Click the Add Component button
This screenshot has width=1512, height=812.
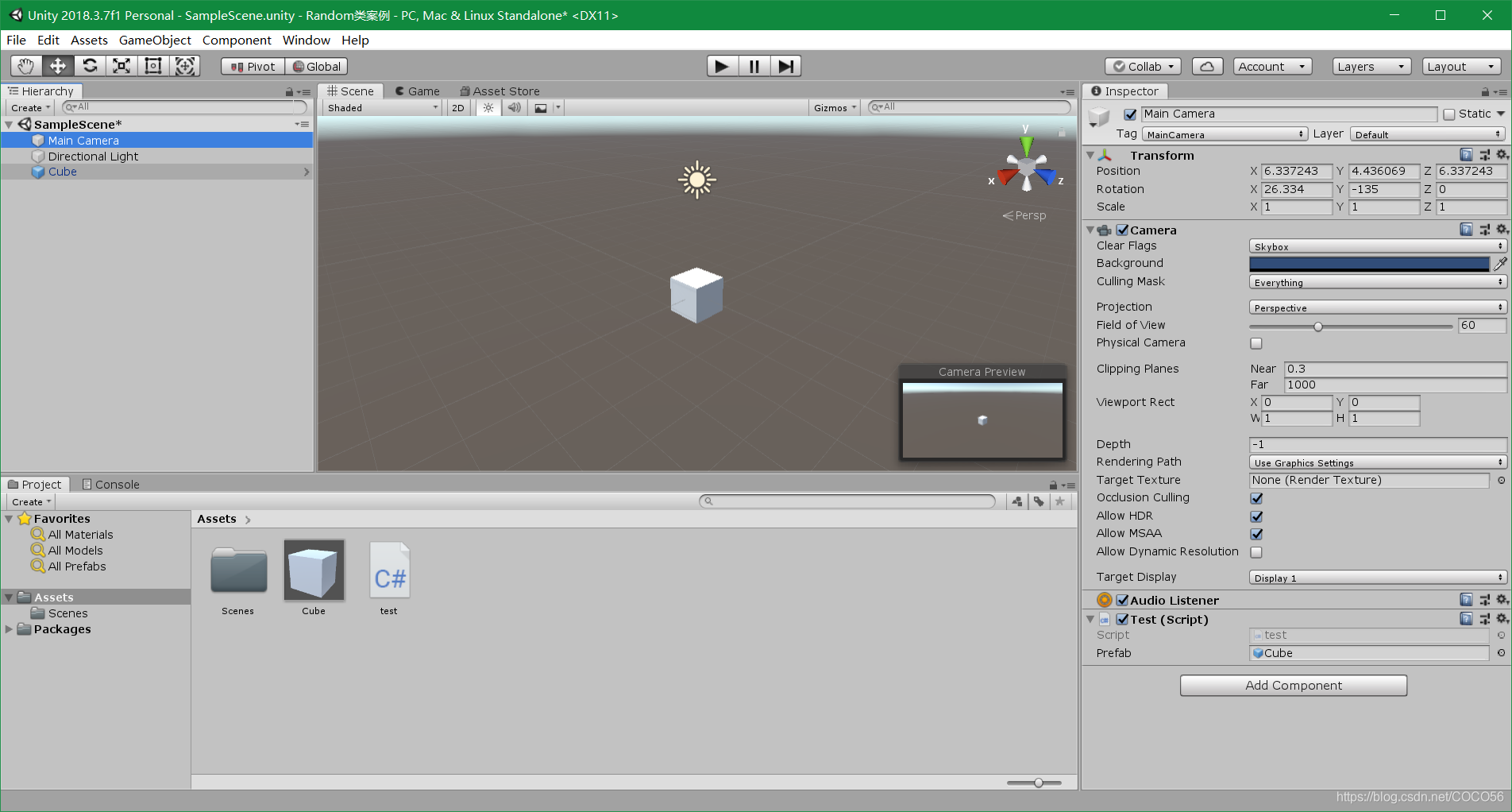pos(1294,685)
